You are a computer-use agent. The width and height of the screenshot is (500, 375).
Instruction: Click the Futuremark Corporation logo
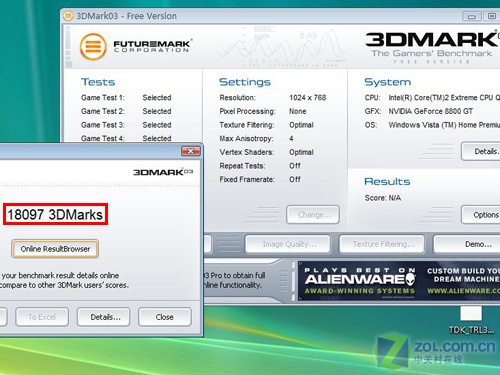tap(135, 46)
